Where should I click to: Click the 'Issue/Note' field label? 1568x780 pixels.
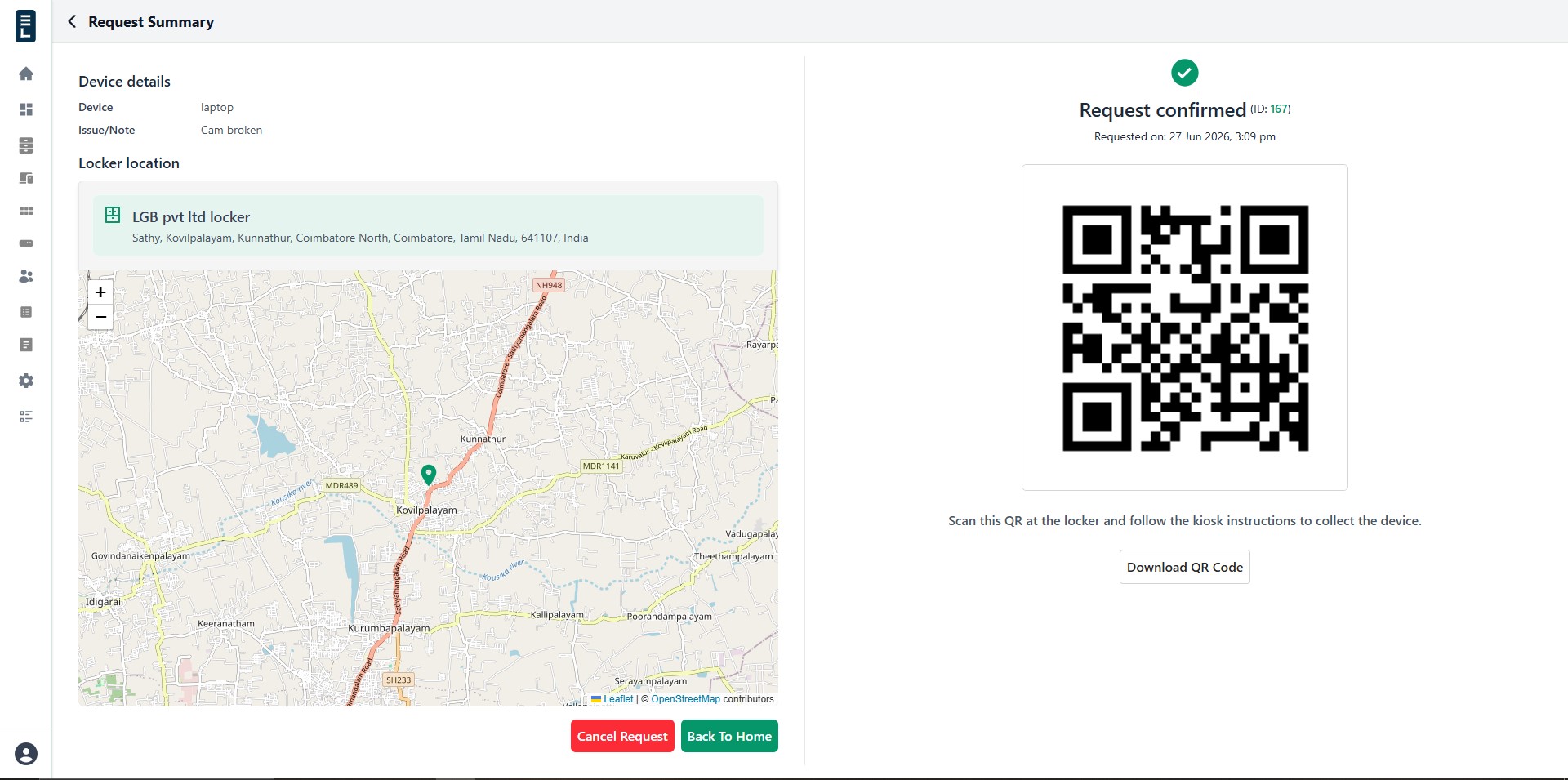[x=107, y=130]
